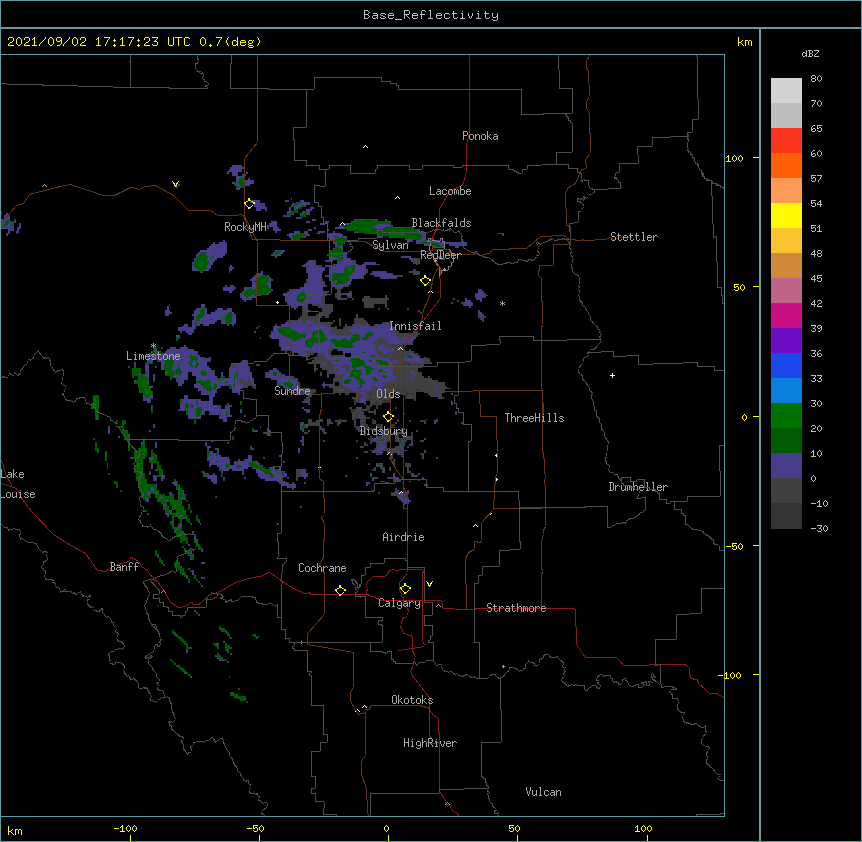Click the white plus marker north of Drumheller
The image size is (862, 842).
pyautogui.click(x=612, y=375)
